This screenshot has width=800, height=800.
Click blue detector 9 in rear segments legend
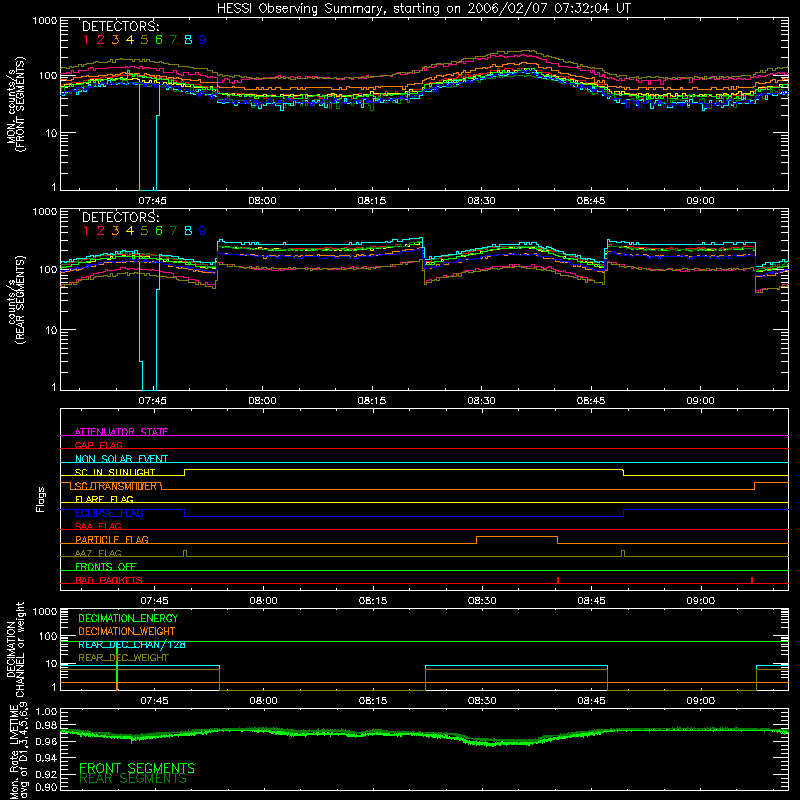click(x=203, y=231)
